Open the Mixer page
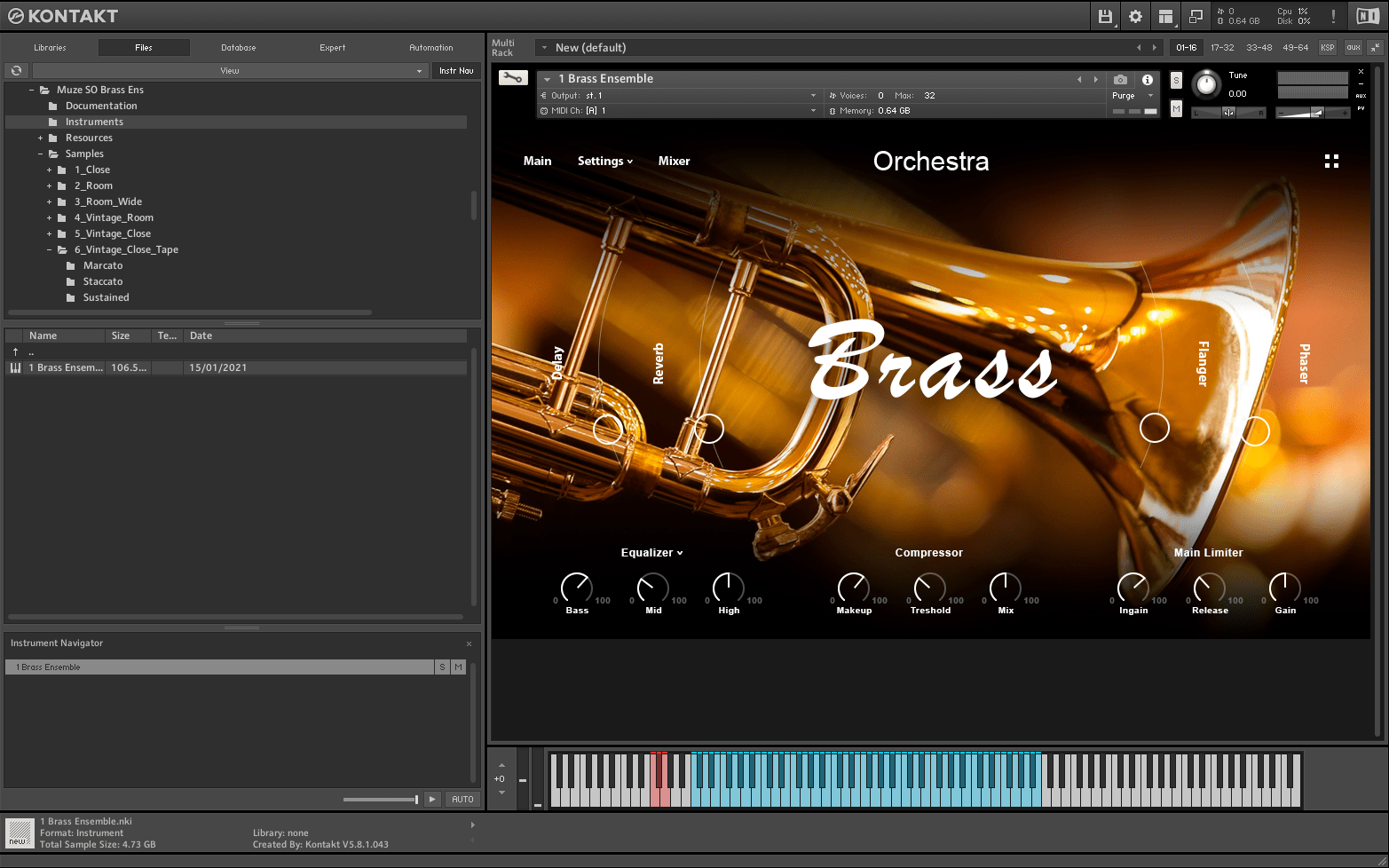 pos(674,161)
